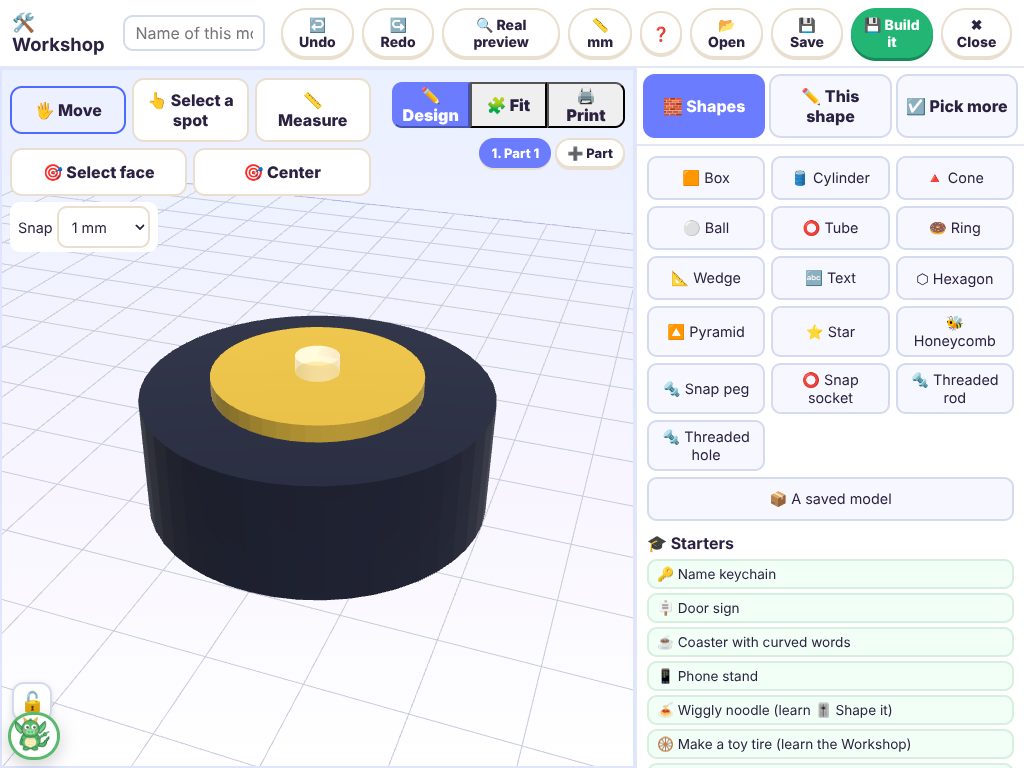This screenshot has height=768, width=1024.
Task: Save the model with Save button
Action: coord(807,33)
